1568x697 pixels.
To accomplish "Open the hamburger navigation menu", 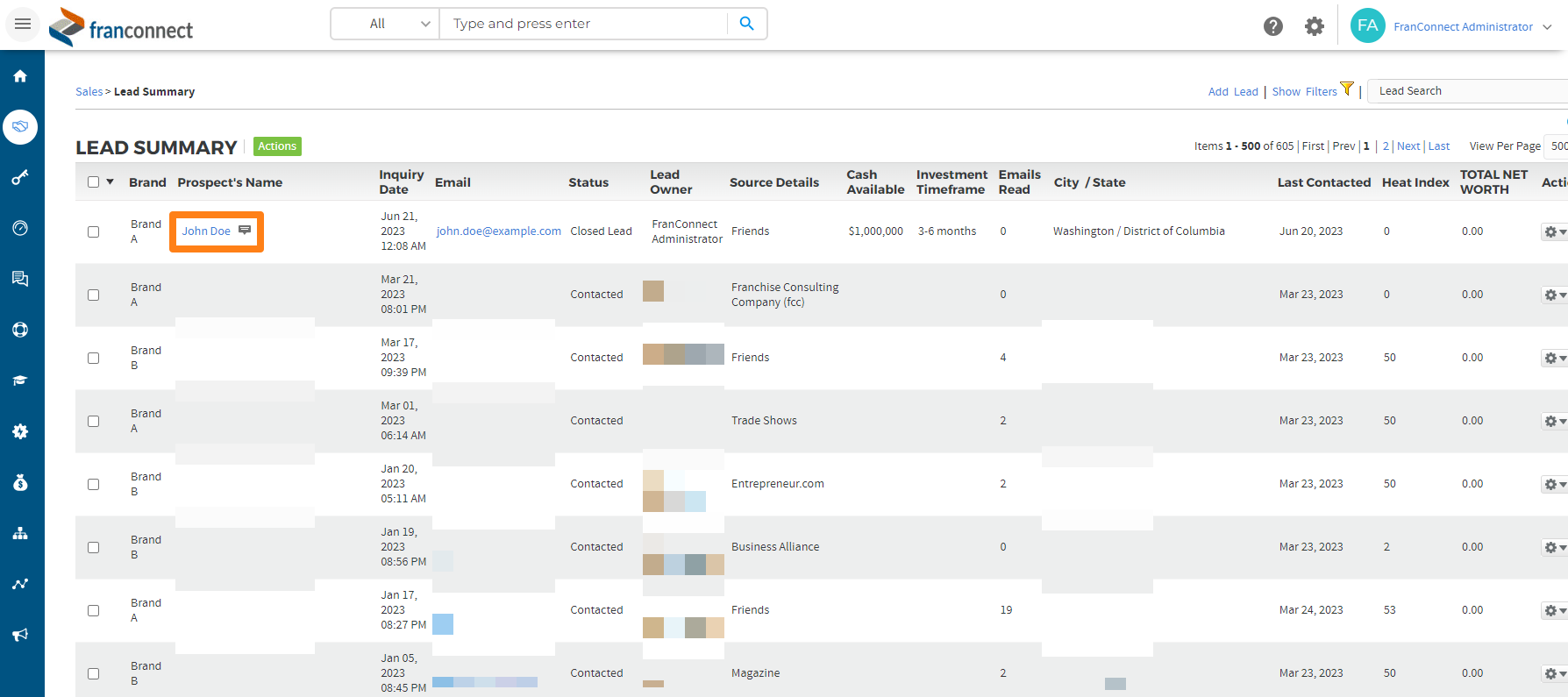I will tap(23, 24).
